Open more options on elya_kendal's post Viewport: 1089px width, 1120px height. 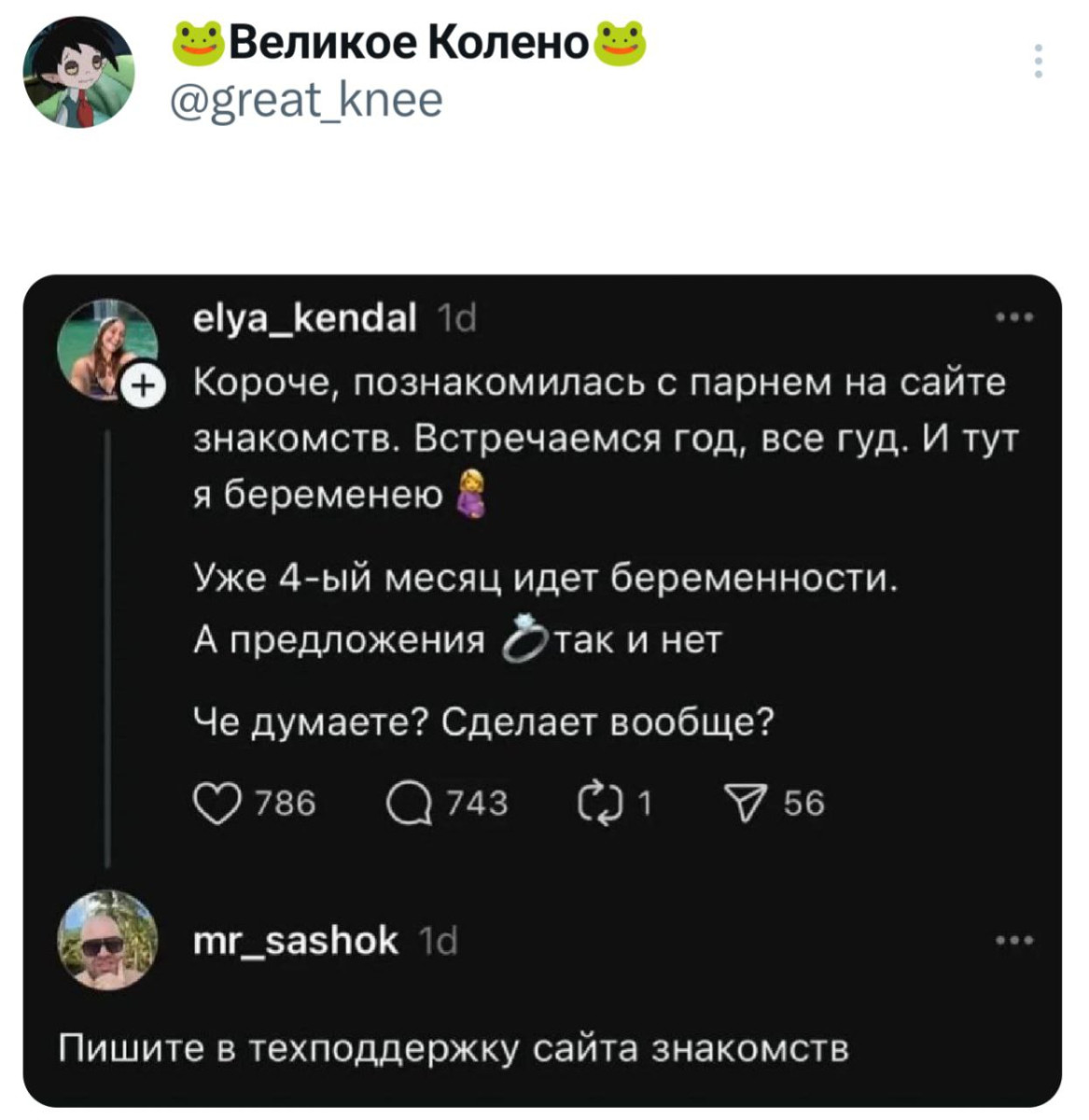pyautogui.click(x=1015, y=318)
